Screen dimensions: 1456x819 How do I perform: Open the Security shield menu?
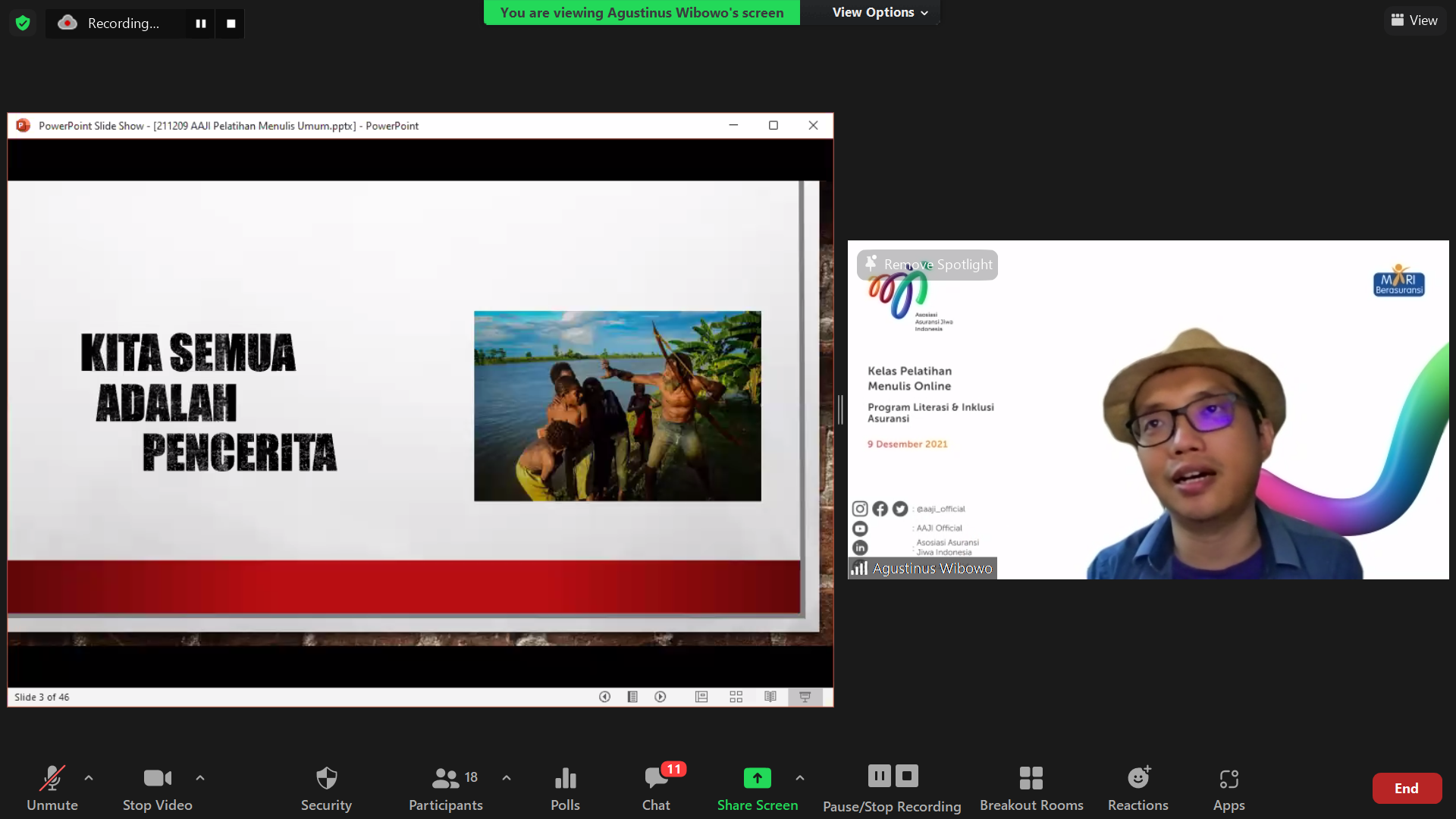pos(326,788)
